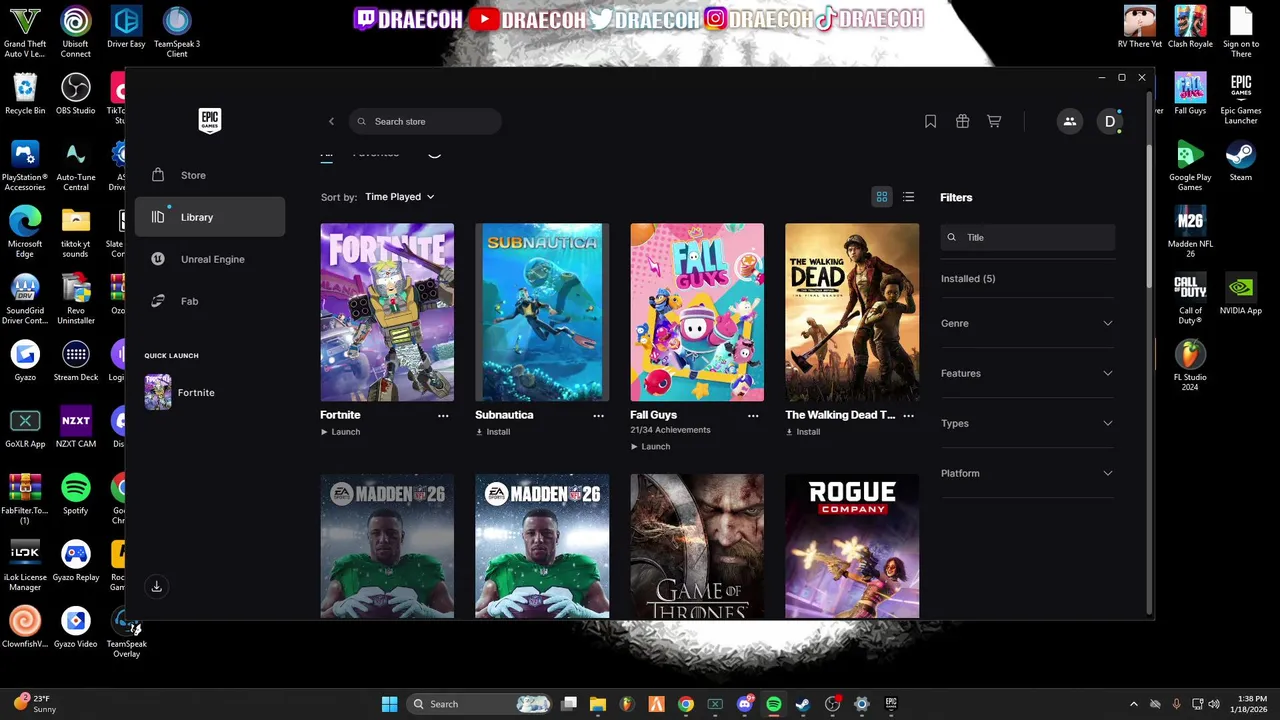1280x720 pixels.
Task: Open the D account profile avatar
Action: [1109, 121]
